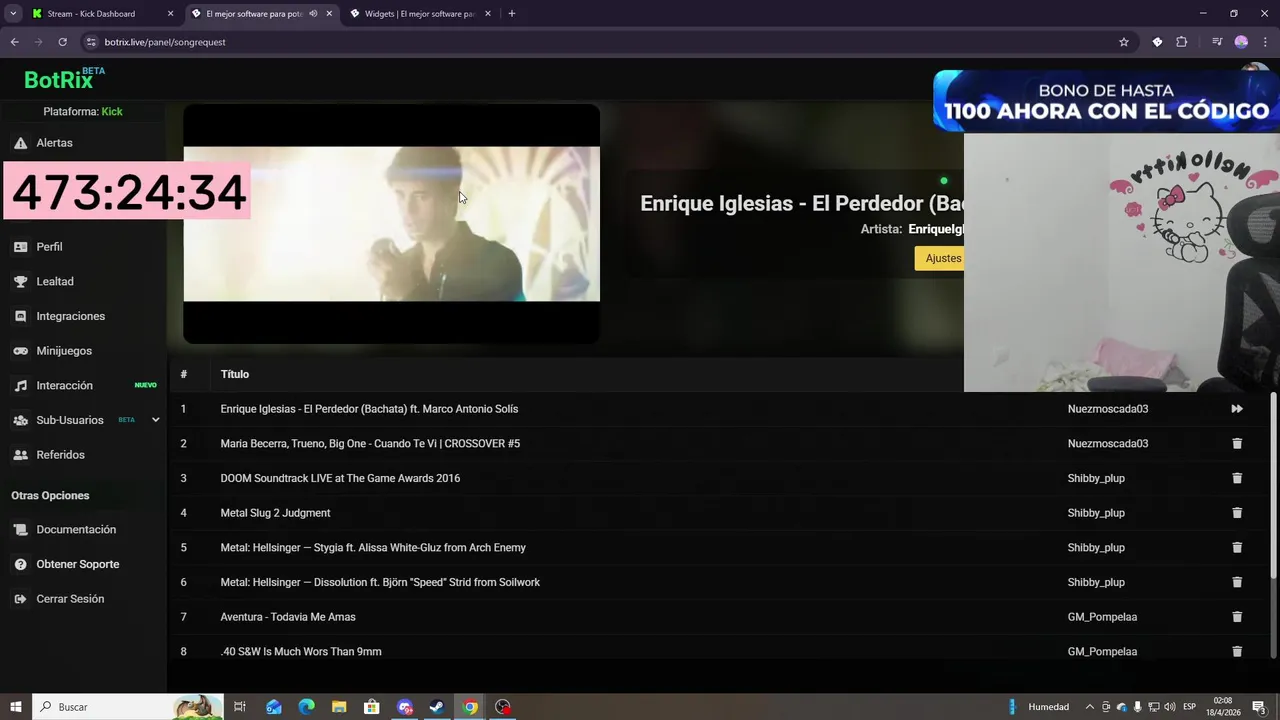
Task: Open the Perfil page
Action: (49, 247)
